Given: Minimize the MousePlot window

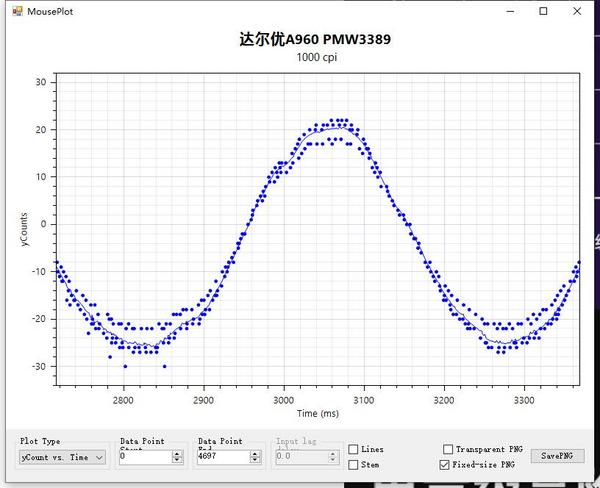Looking at the screenshot, I should click(x=510, y=11).
